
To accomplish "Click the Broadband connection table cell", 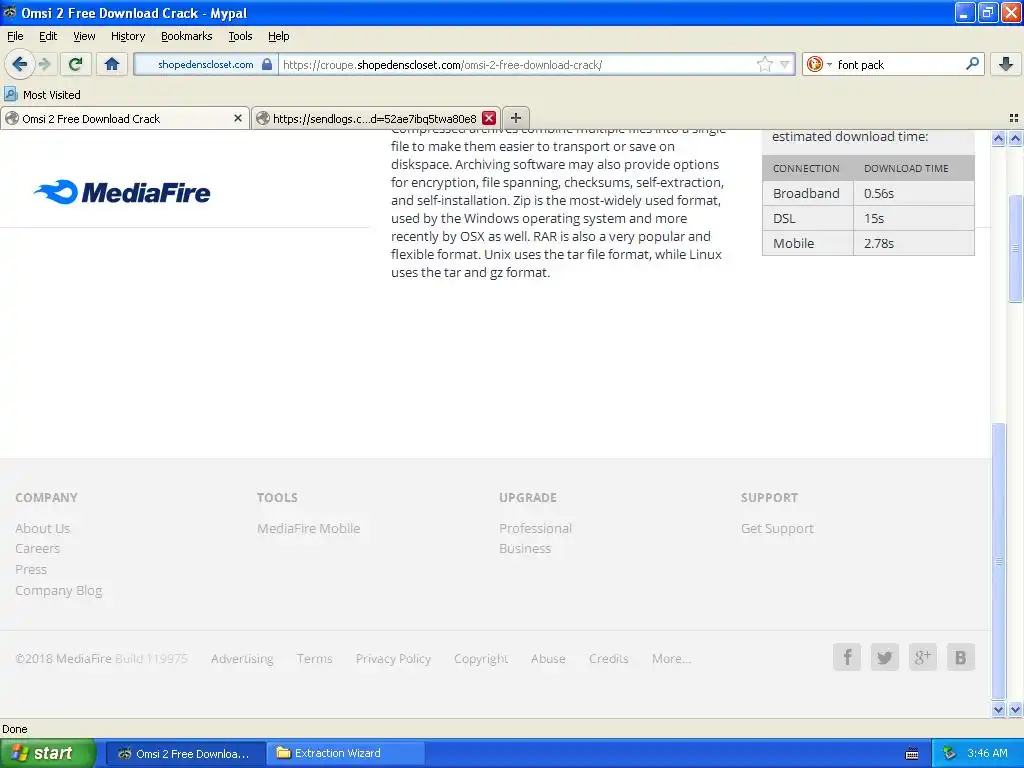I will point(808,193).
